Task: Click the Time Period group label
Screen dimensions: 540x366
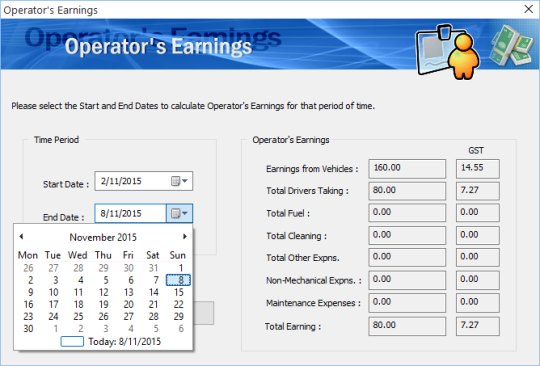Action: 56,140
